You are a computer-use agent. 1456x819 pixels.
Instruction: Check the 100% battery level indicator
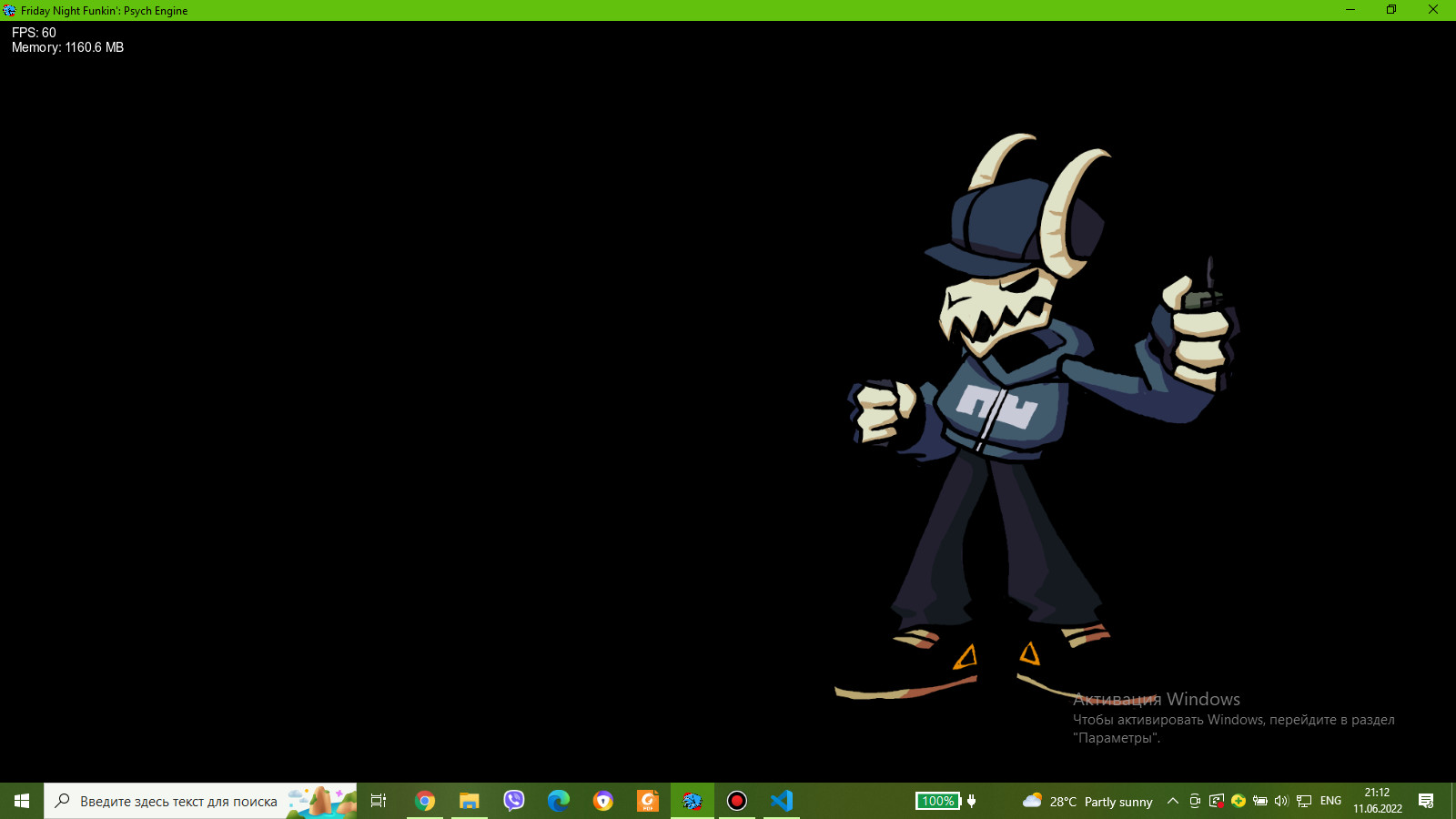pos(939,801)
